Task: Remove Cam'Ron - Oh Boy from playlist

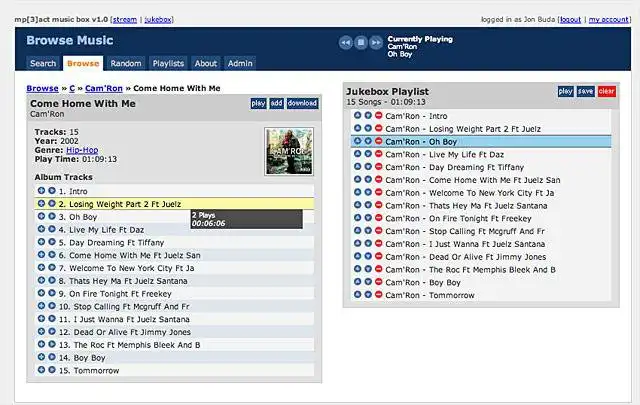Action: (x=379, y=141)
